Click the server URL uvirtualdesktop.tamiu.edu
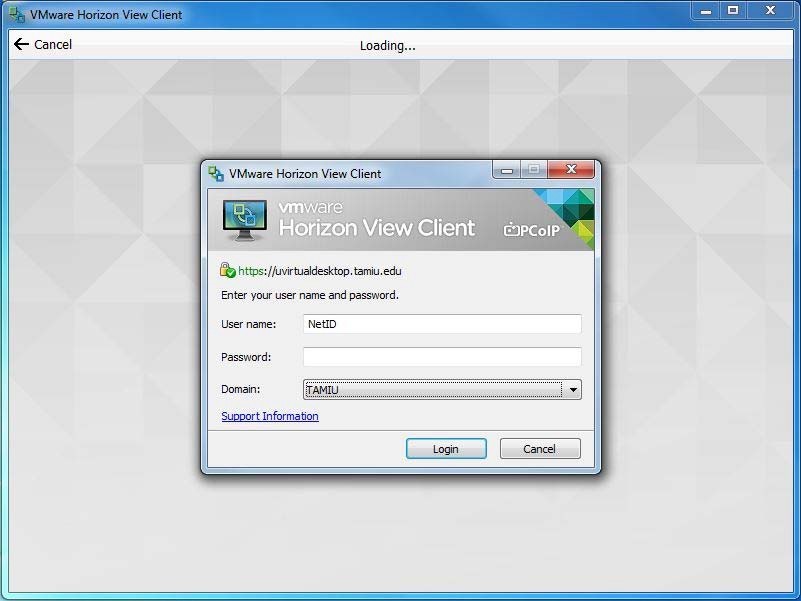Screen dimensions: 801x601 coord(320,271)
